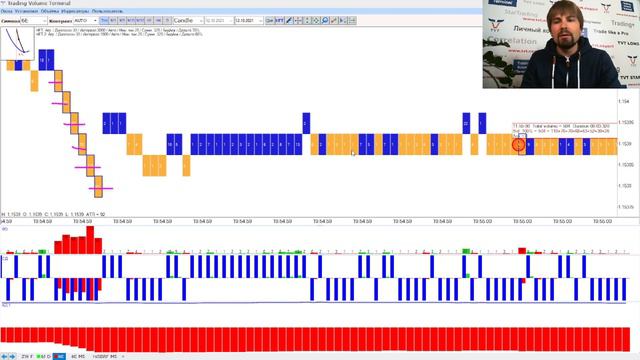Click the chart preview thumbnail at top left

coord(17,43)
